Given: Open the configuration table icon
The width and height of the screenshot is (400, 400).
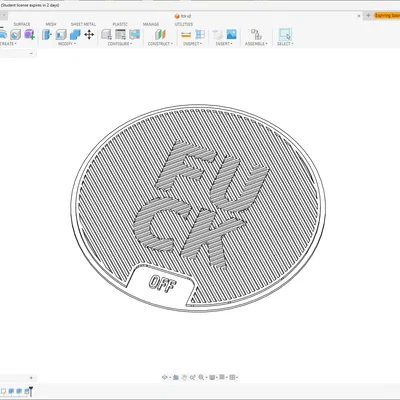Looking at the screenshot, I should (120, 34).
